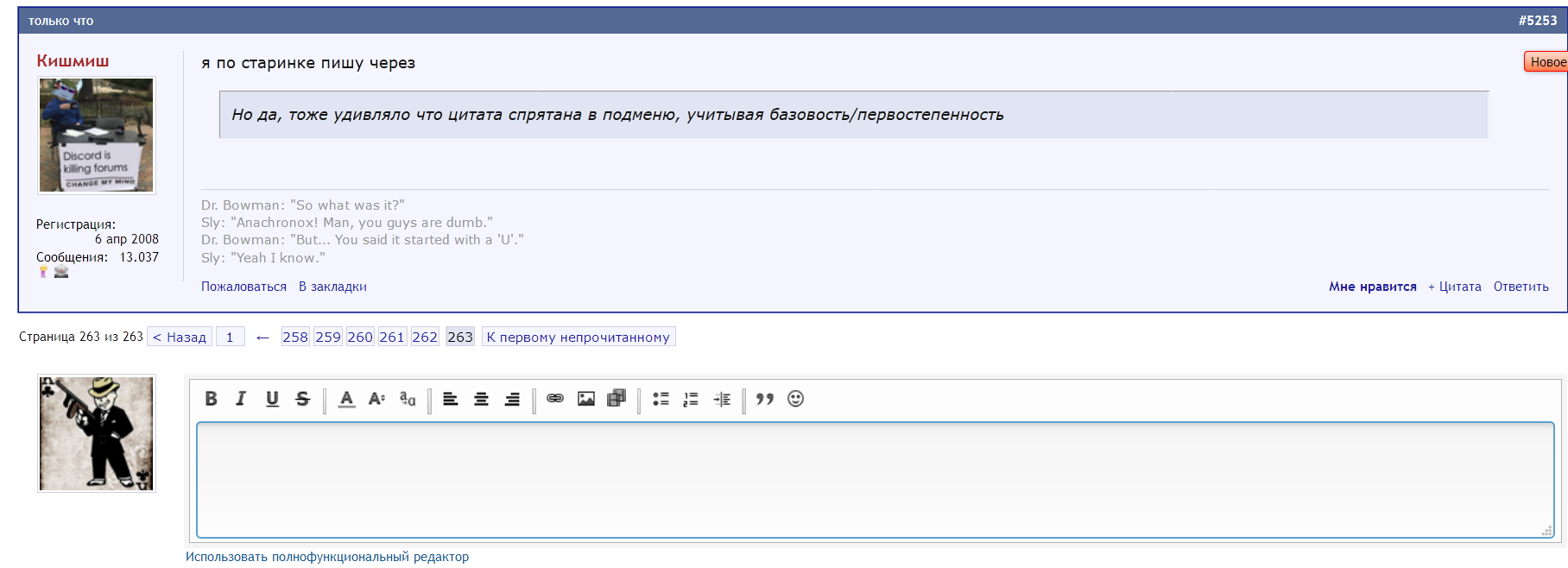Screen dimensions: 1568x568
Task: Open page 262 of the thread
Action: click(425, 337)
